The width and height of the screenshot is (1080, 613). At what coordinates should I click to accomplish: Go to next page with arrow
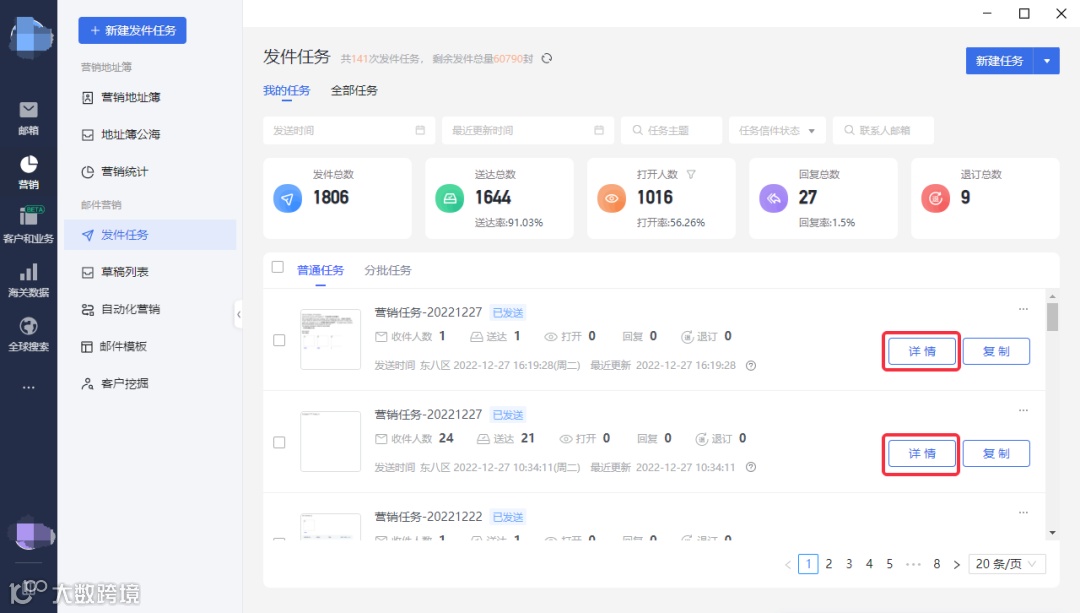tap(957, 564)
